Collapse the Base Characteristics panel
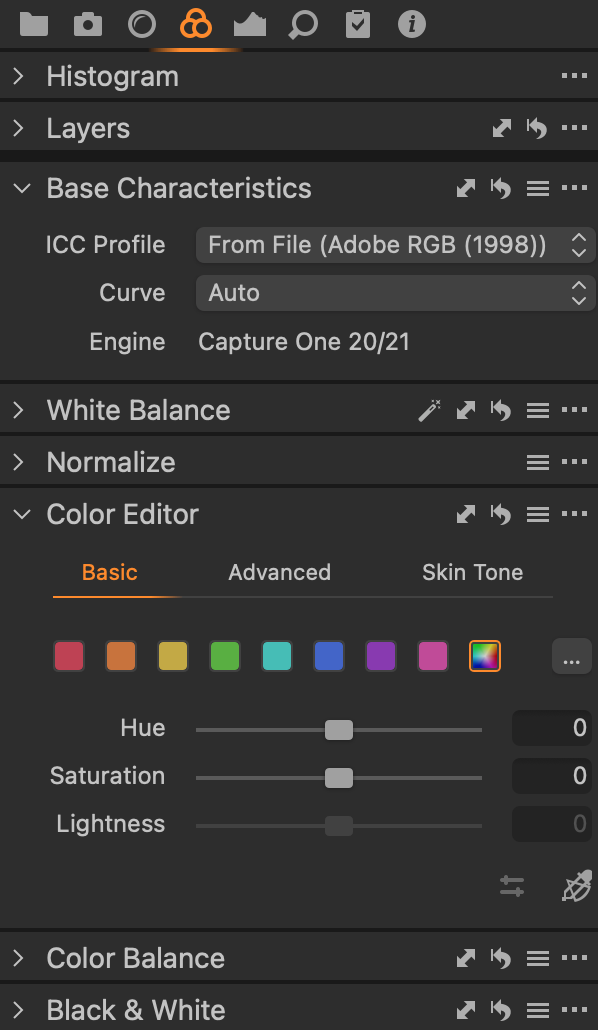Viewport: 598px width, 1030px height. [22, 189]
